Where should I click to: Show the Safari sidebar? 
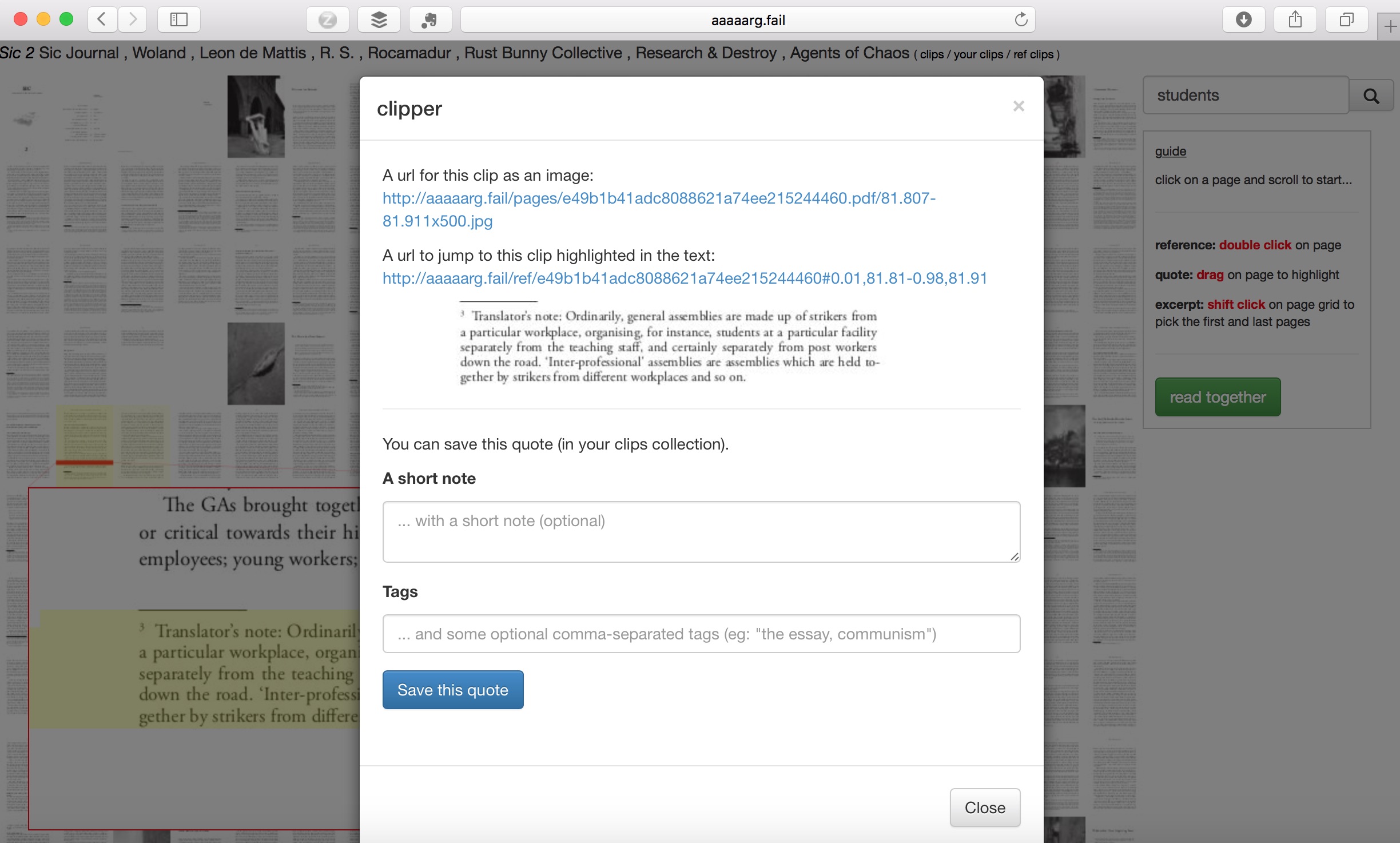[x=178, y=19]
